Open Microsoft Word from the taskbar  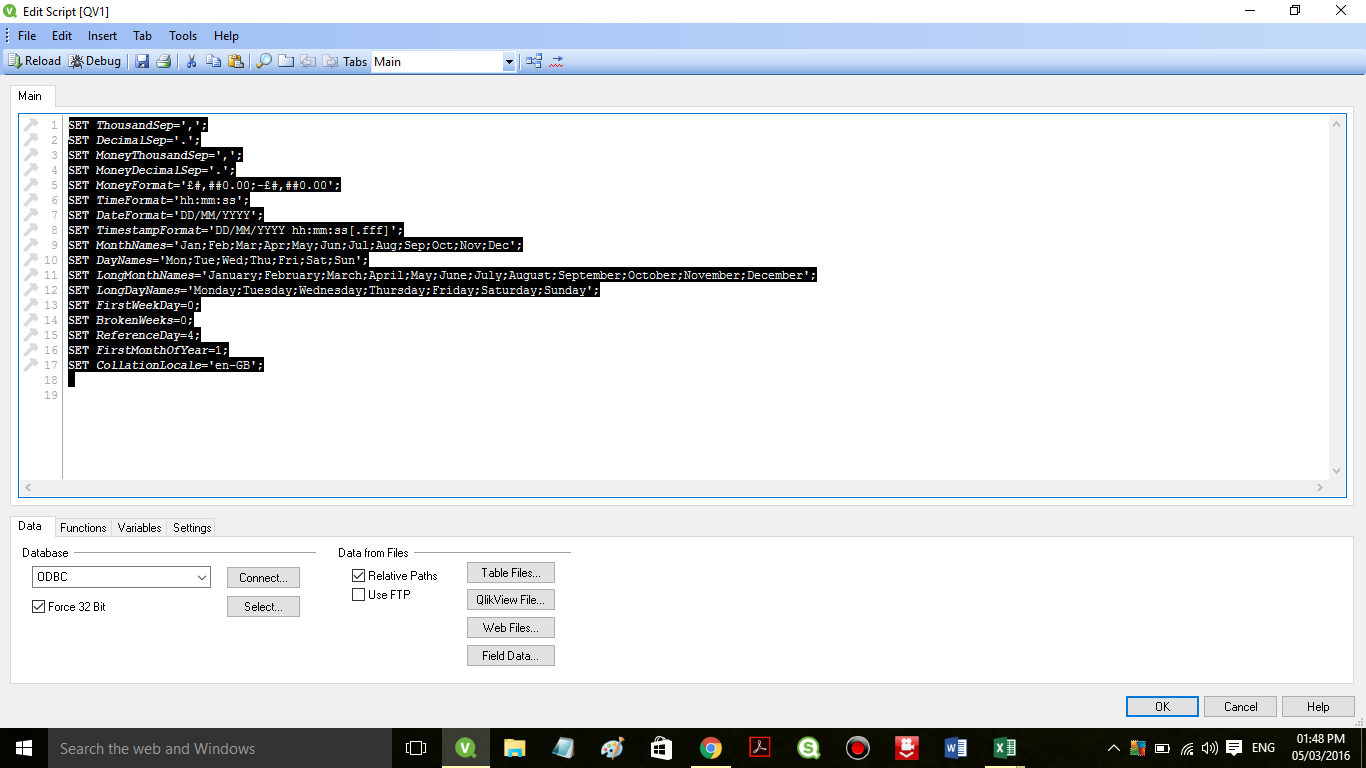(x=955, y=748)
